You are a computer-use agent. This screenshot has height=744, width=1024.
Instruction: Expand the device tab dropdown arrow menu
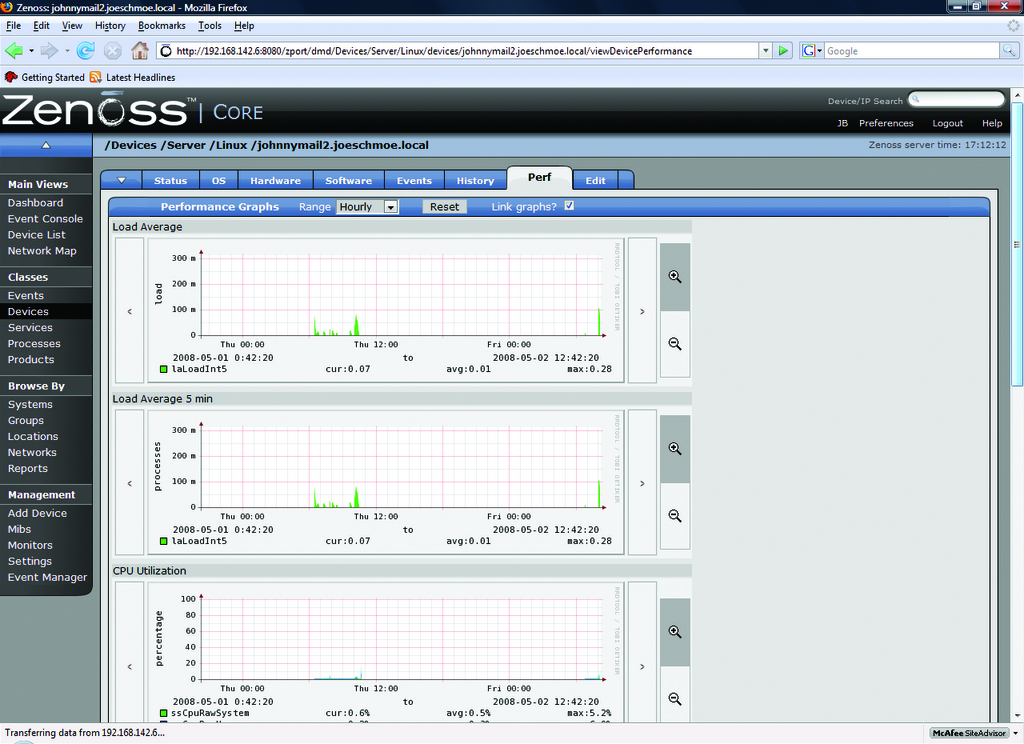click(121, 181)
